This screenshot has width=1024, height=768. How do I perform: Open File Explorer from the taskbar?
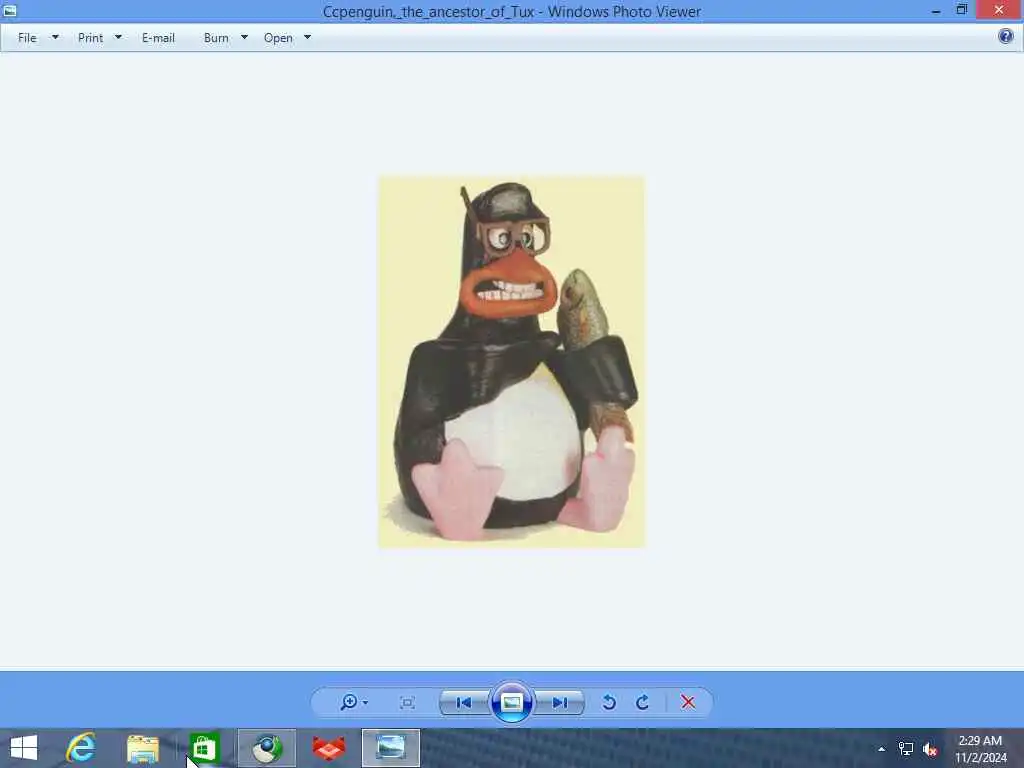pyautogui.click(x=142, y=748)
